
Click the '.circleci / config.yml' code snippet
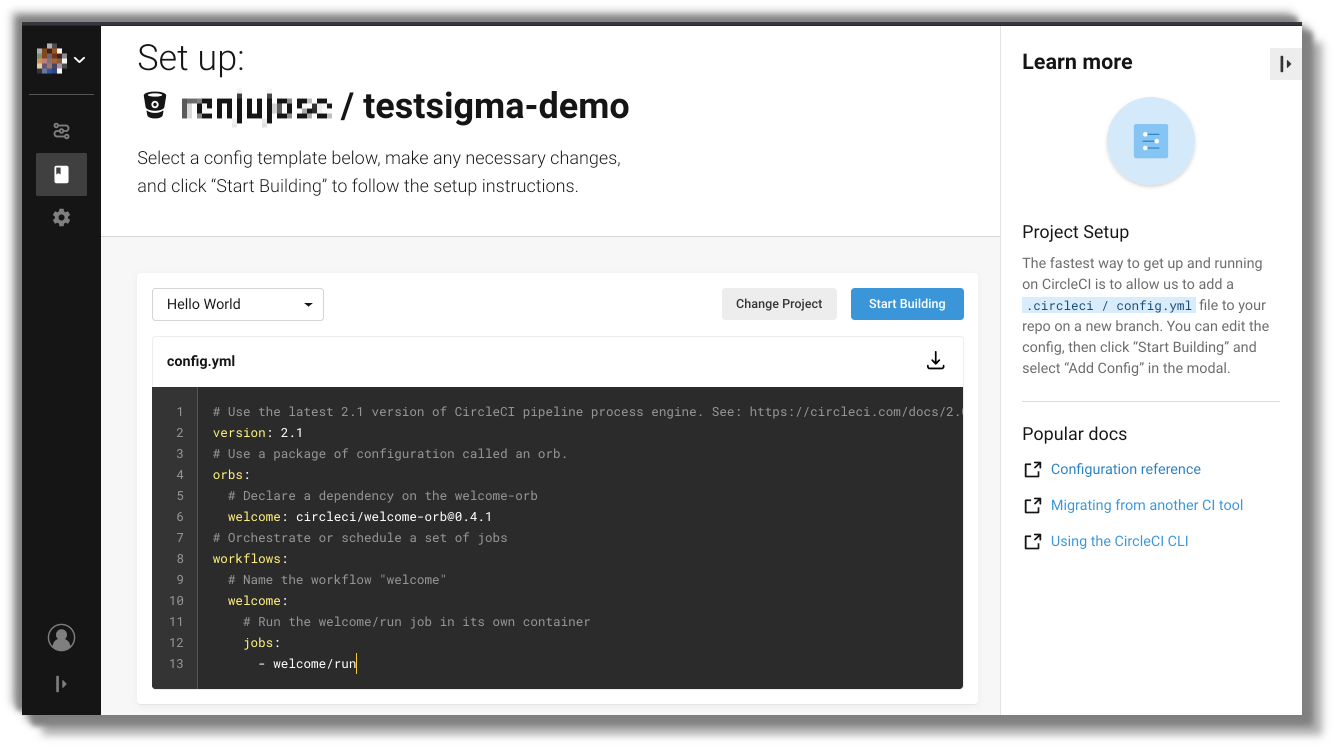coord(1108,306)
